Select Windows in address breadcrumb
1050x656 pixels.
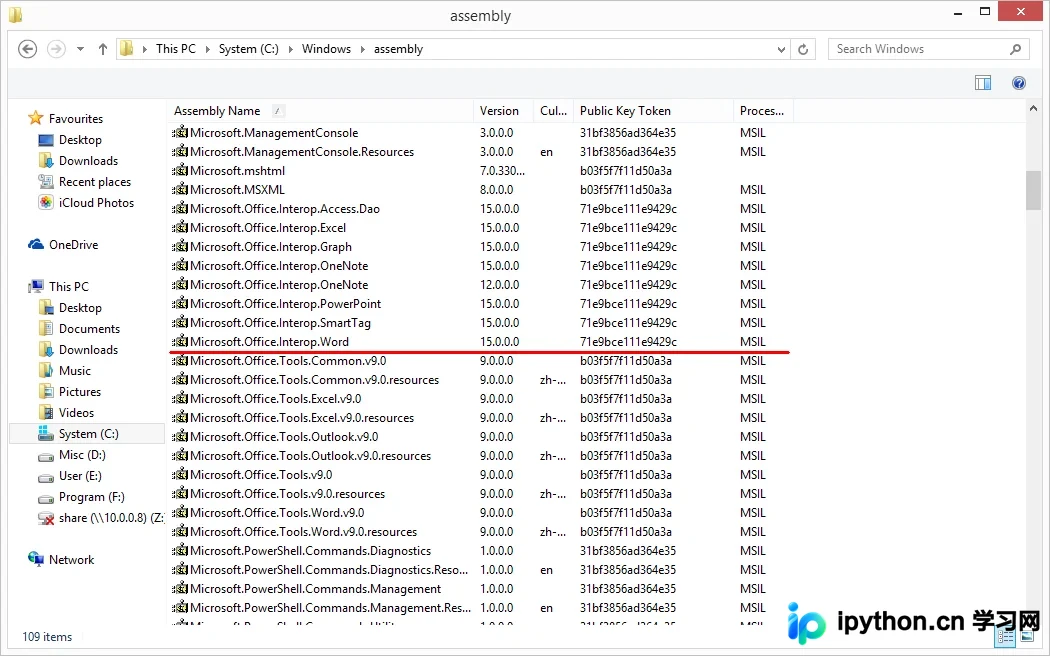point(326,49)
